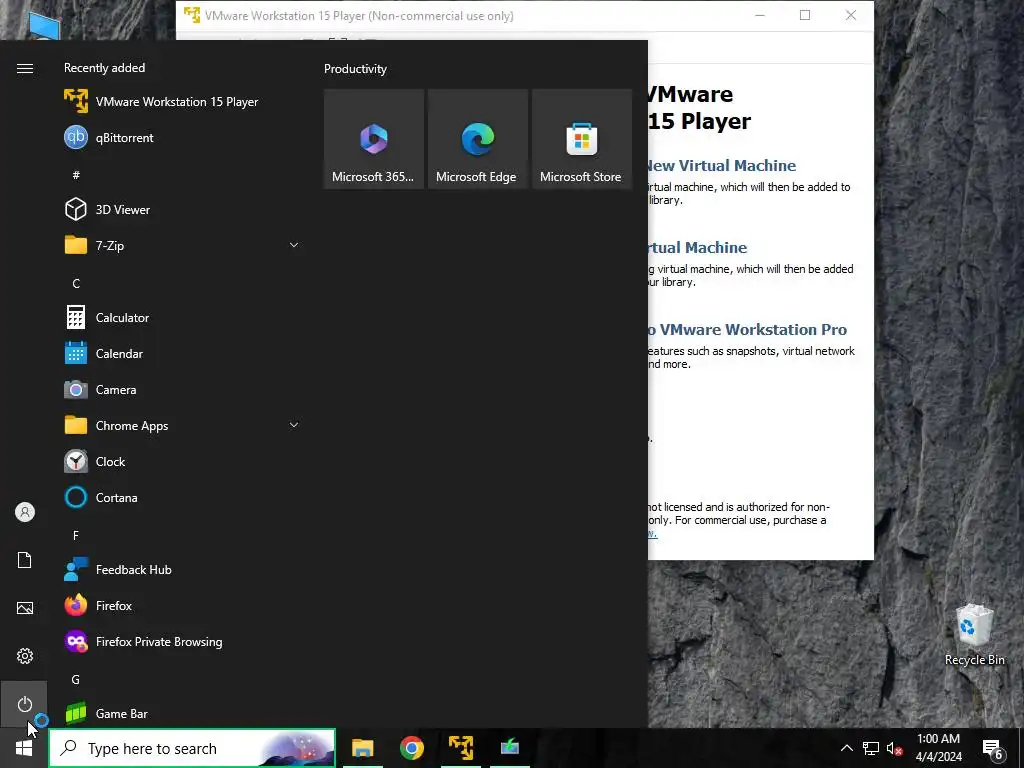
Task: Click VMware Workstation Pro upgrade link
Action: point(747,330)
